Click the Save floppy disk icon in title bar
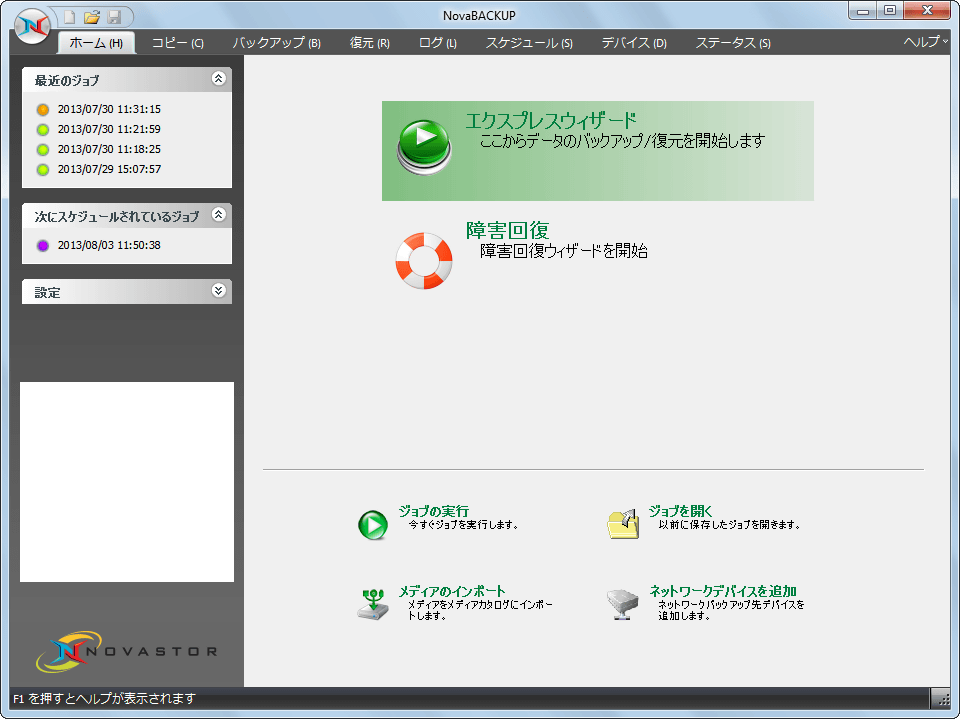960x719 pixels. tap(114, 17)
